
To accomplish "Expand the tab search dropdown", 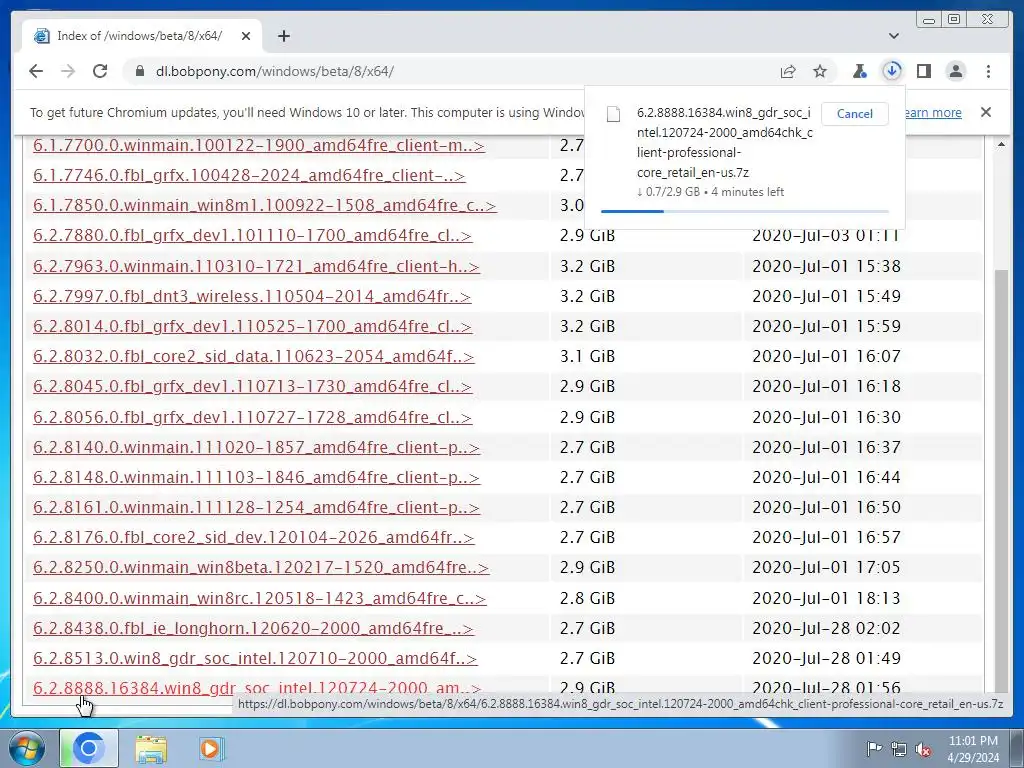I will click(x=893, y=36).
